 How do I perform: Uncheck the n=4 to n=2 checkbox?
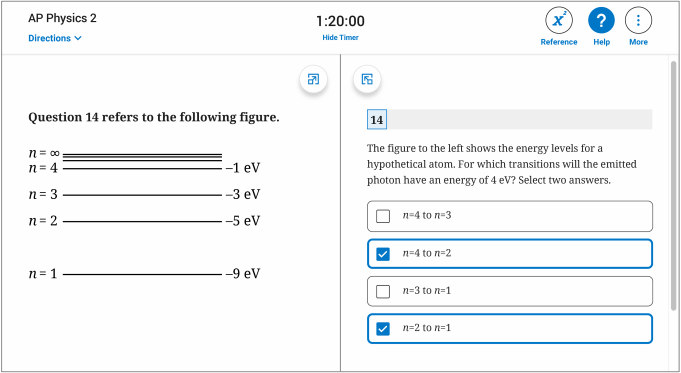pyautogui.click(x=383, y=254)
